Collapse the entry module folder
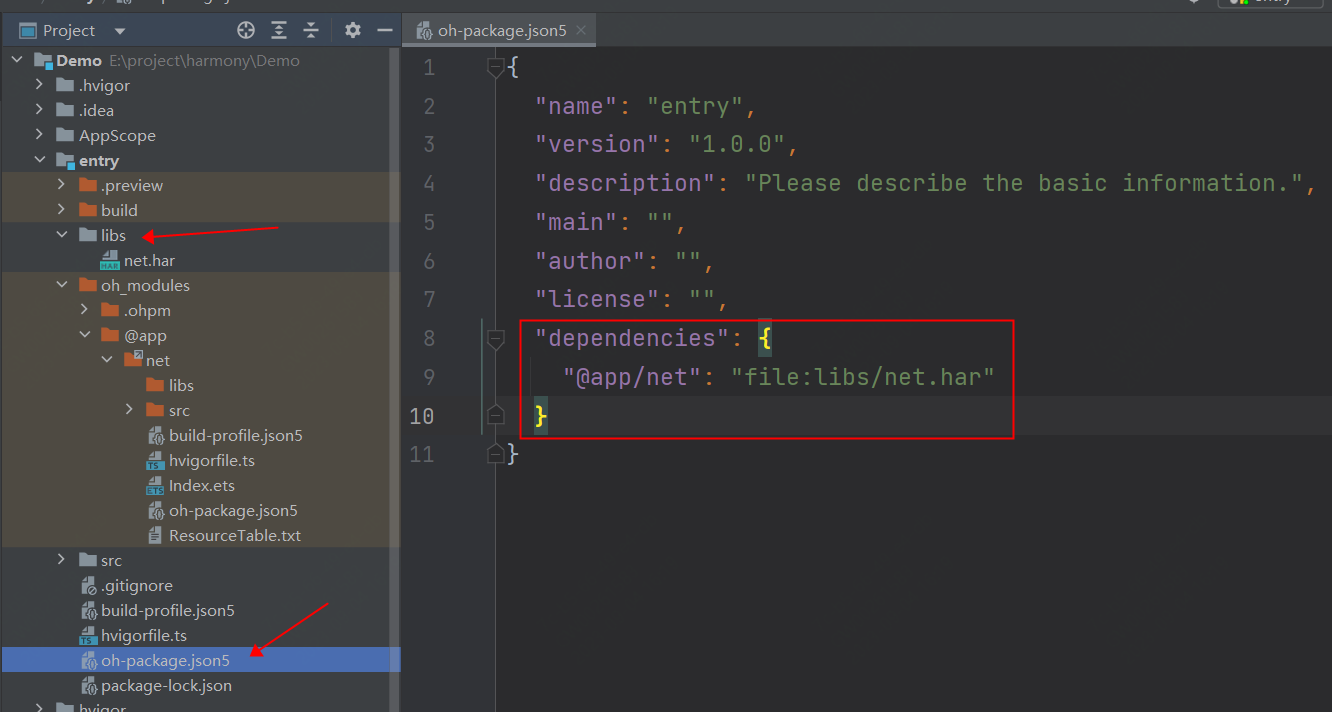Viewport: 1332px width, 712px height. pyautogui.click(x=39, y=161)
